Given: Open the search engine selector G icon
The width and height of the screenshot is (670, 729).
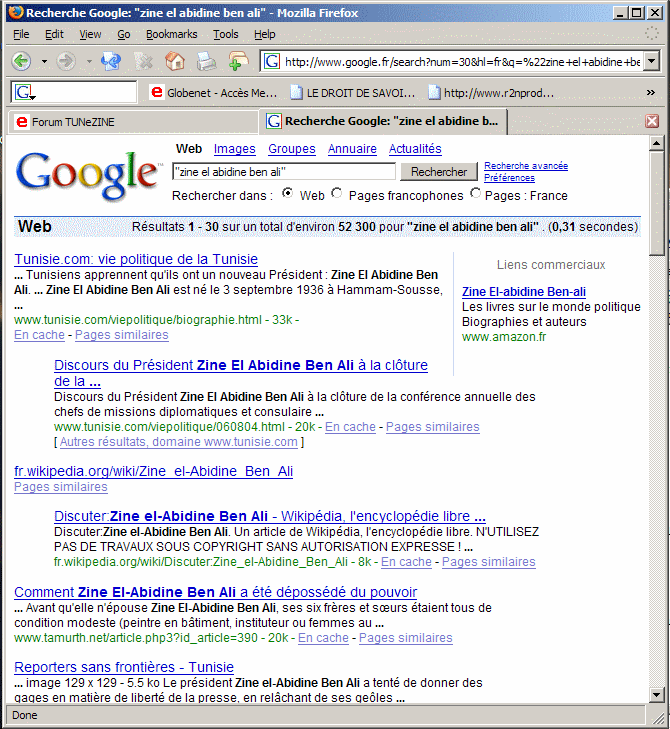Looking at the screenshot, I should (24, 93).
